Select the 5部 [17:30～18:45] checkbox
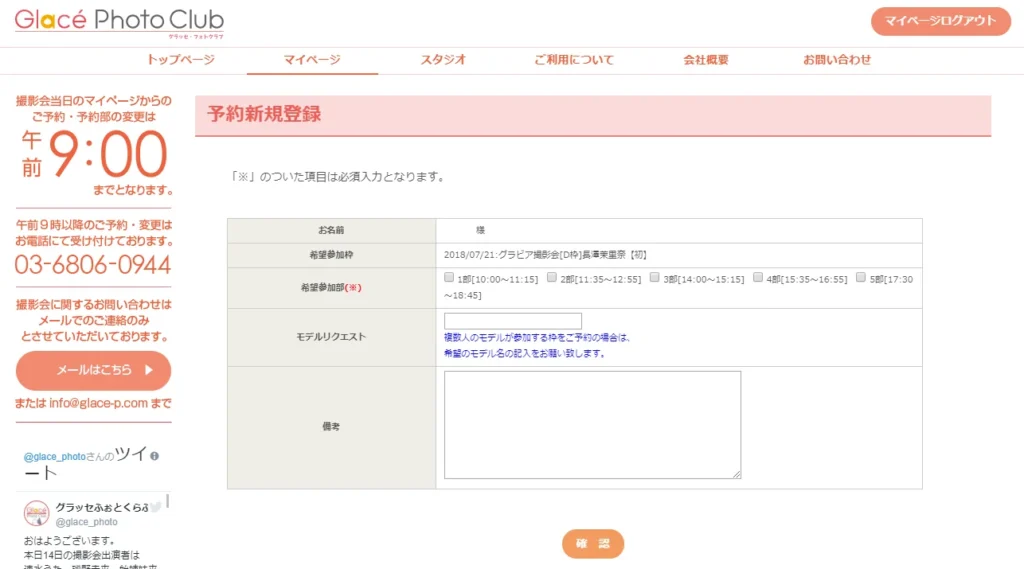Viewport: 1024px width, 569px height. click(x=861, y=278)
